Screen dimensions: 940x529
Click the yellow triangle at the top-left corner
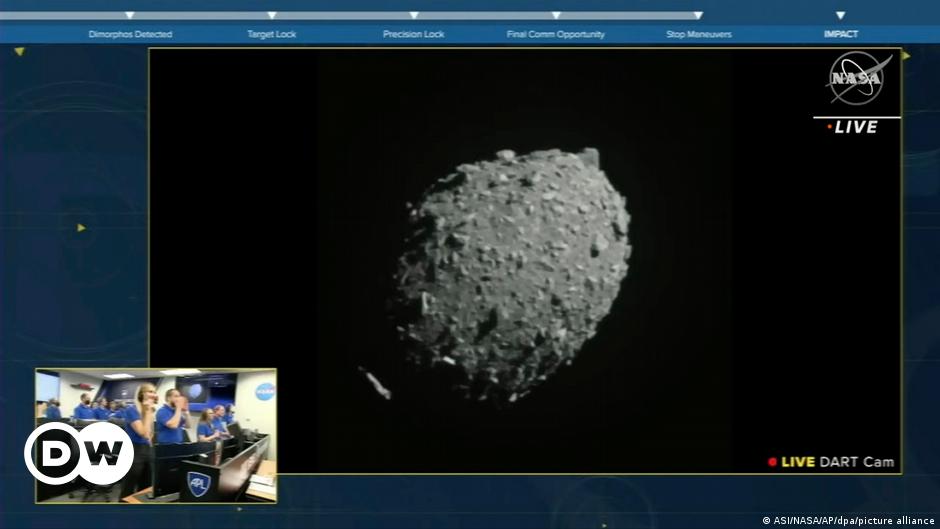(x=19, y=51)
